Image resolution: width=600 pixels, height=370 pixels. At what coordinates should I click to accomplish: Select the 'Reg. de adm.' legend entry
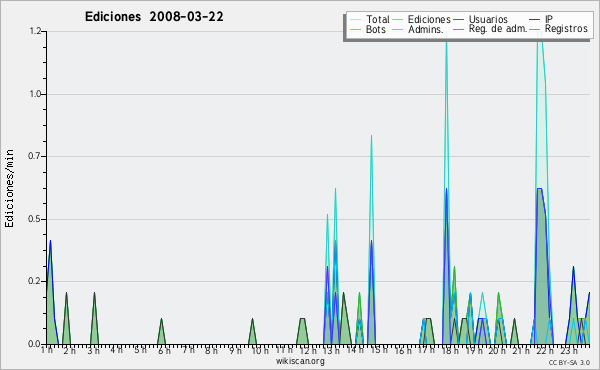[x=498, y=29]
